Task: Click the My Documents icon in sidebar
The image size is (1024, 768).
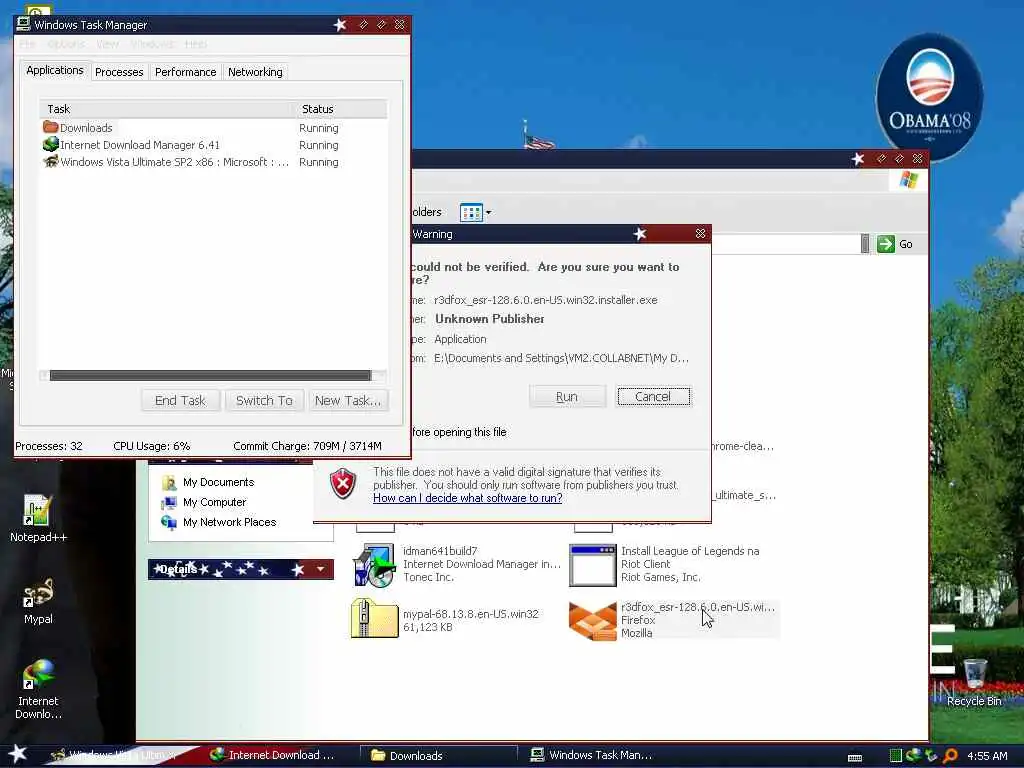Action: (x=169, y=483)
